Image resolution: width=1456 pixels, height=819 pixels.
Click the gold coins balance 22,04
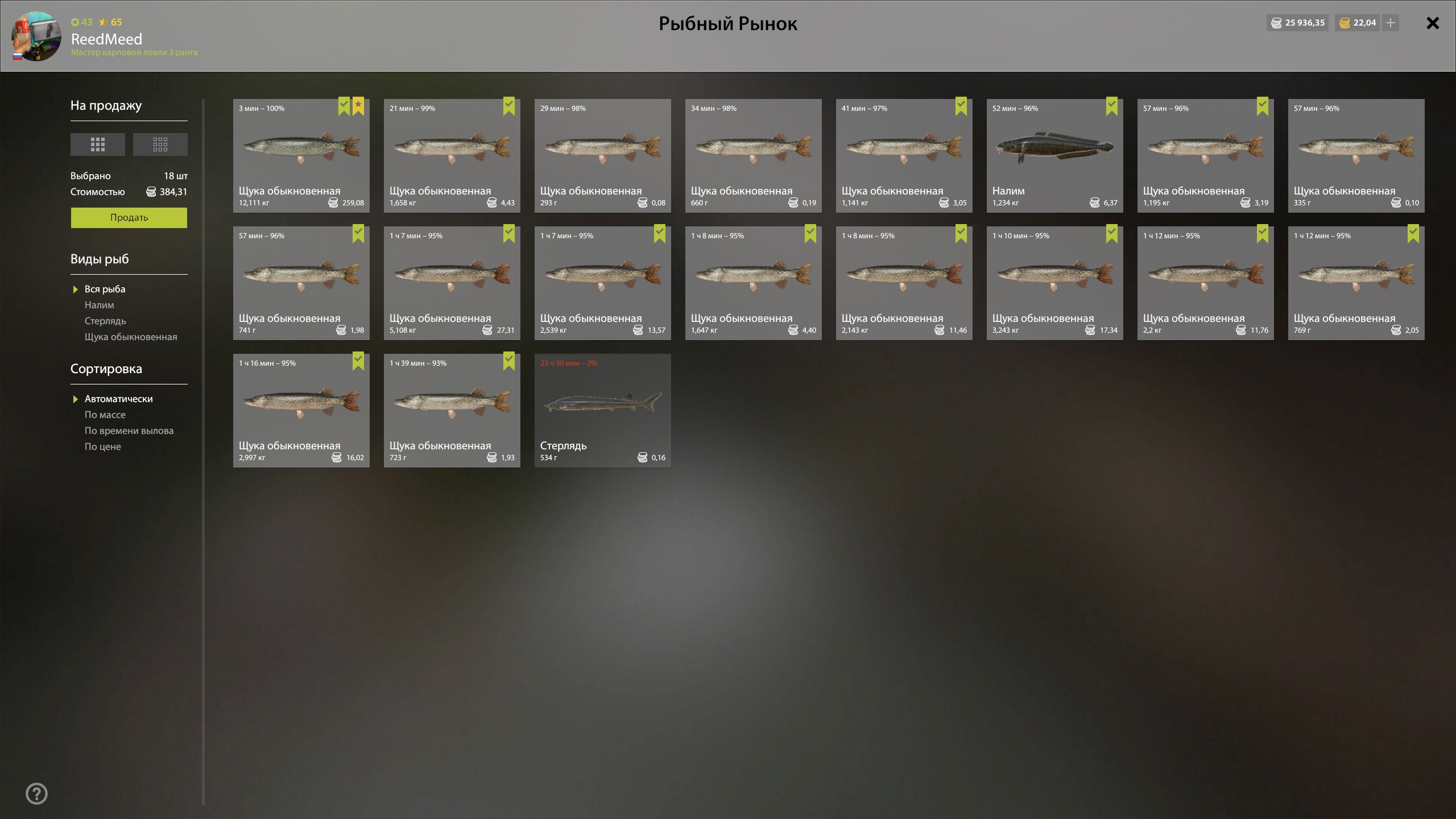(x=1357, y=23)
